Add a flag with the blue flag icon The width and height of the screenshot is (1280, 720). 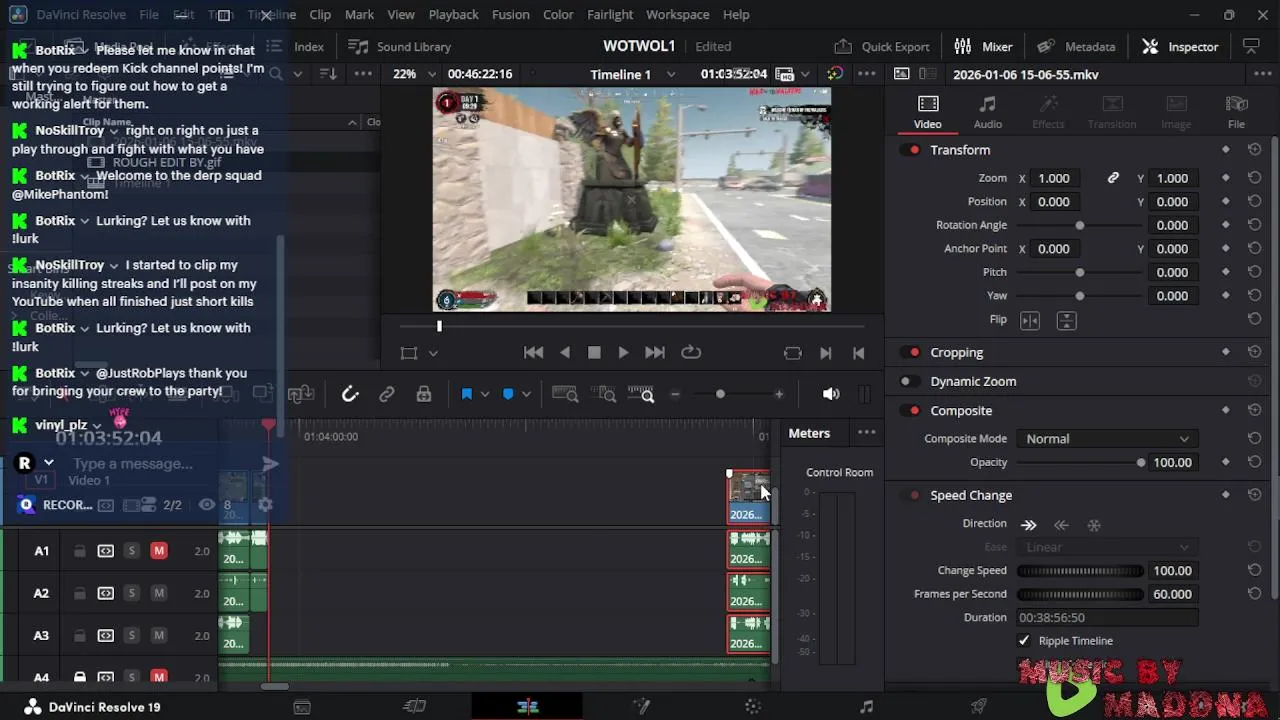[x=466, y=394]
